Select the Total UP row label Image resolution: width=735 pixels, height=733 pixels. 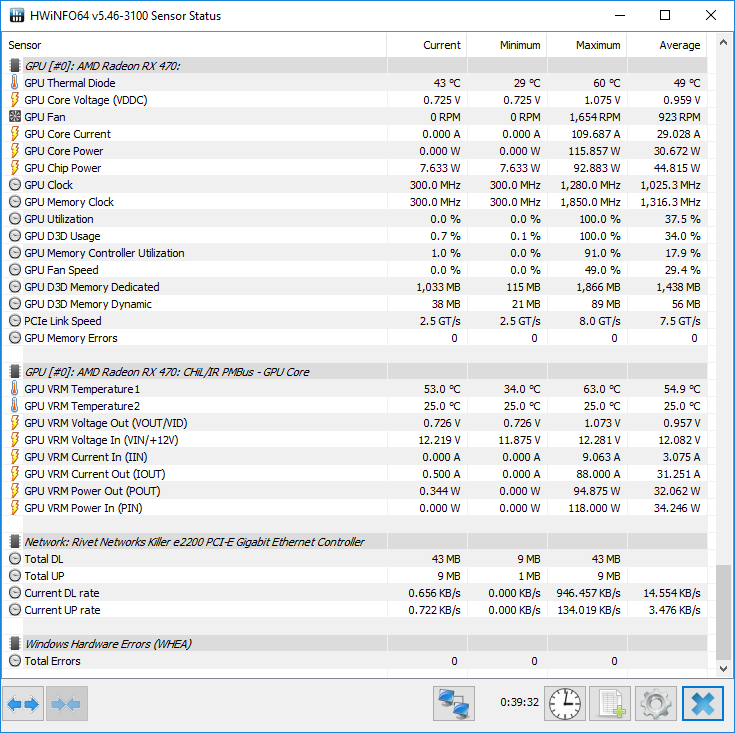45,576
